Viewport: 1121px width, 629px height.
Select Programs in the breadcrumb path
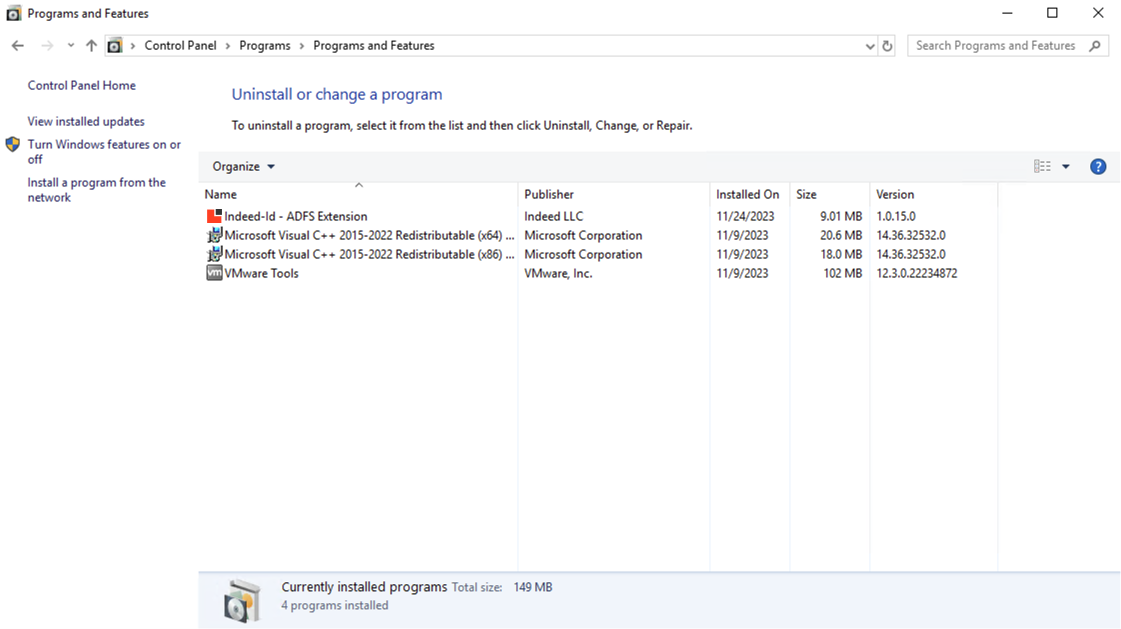265,46
